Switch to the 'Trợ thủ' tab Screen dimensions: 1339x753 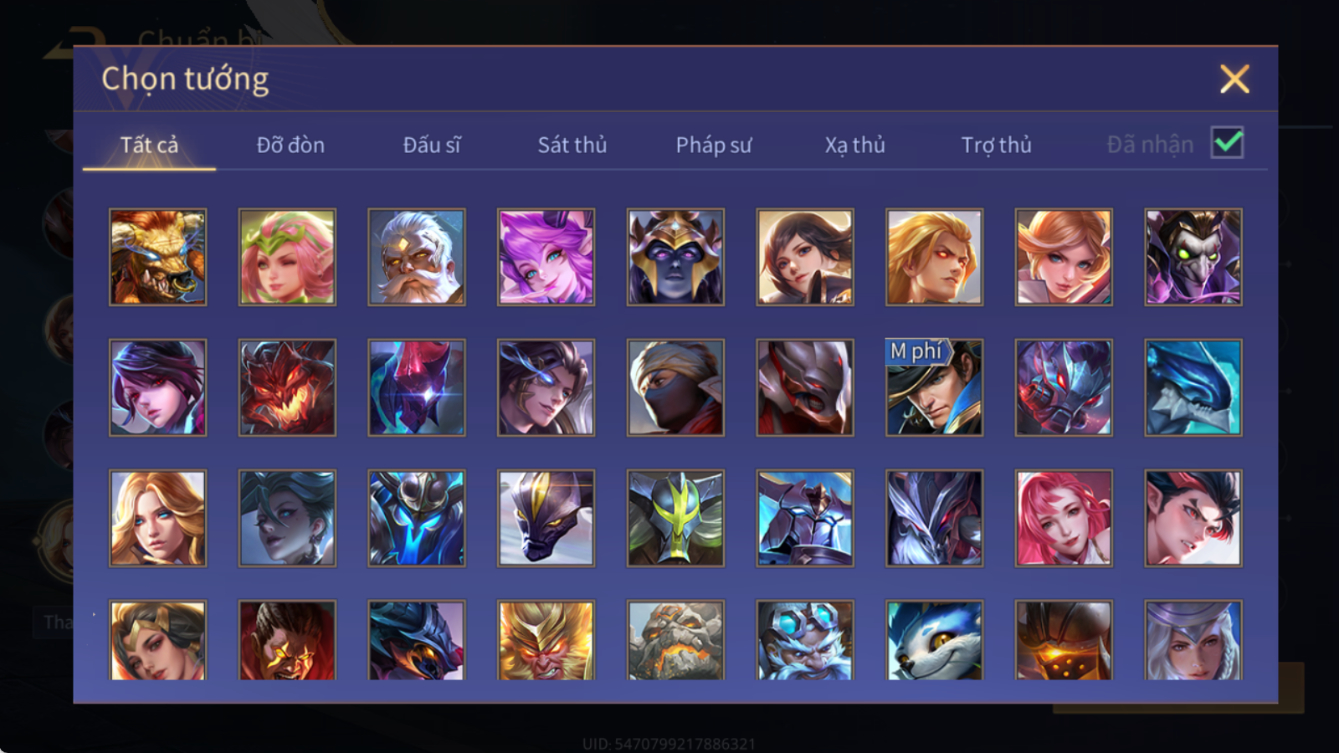[x=996, y=145]
